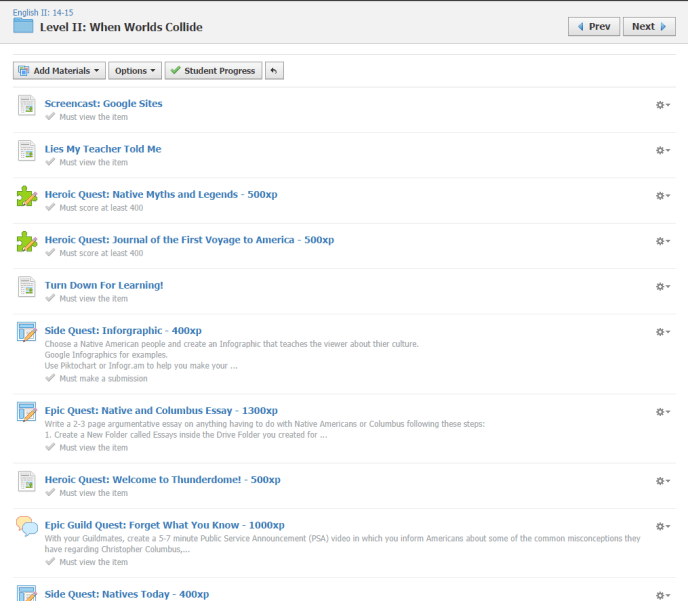Click 'Must score at least 400' under Journal quest
The height and width of the screenshot is (601, 688).
click(101, 253)
